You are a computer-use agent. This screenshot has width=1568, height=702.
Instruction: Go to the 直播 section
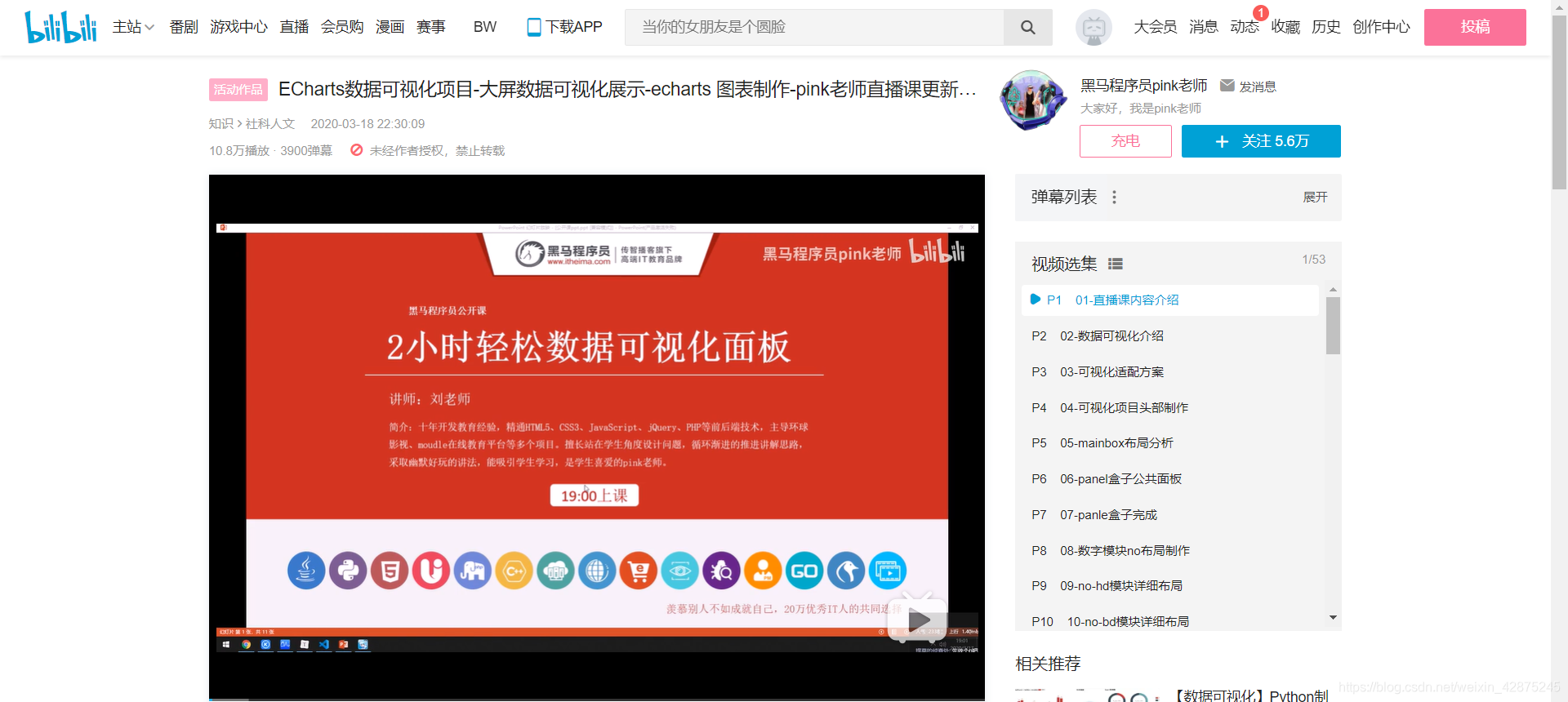(x=294, y=27)
